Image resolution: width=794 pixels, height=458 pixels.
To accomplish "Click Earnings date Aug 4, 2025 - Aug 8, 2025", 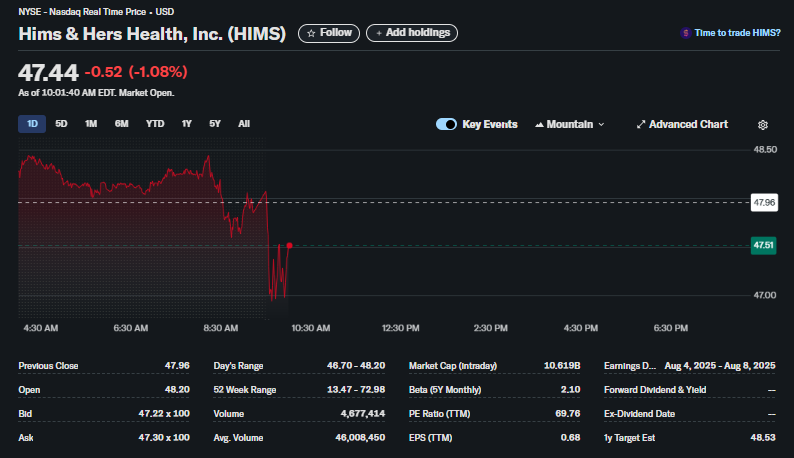I will click(x=720, y=366).
